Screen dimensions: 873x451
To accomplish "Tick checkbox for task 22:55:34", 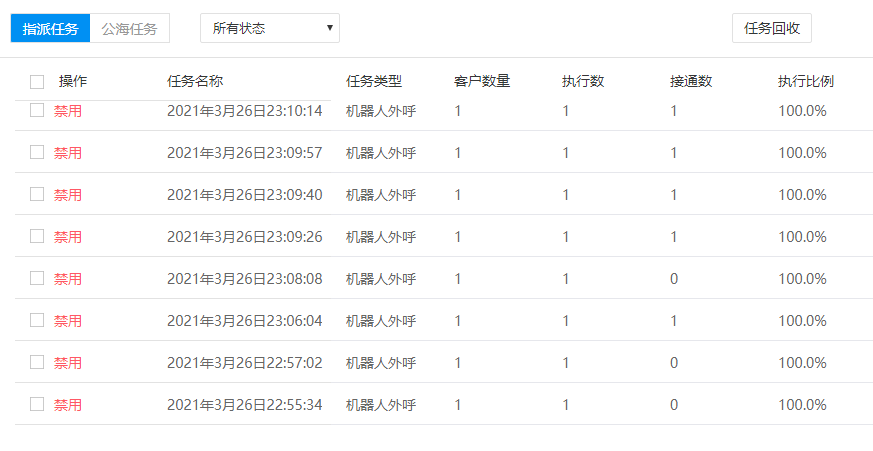I will tap(37, 404).
